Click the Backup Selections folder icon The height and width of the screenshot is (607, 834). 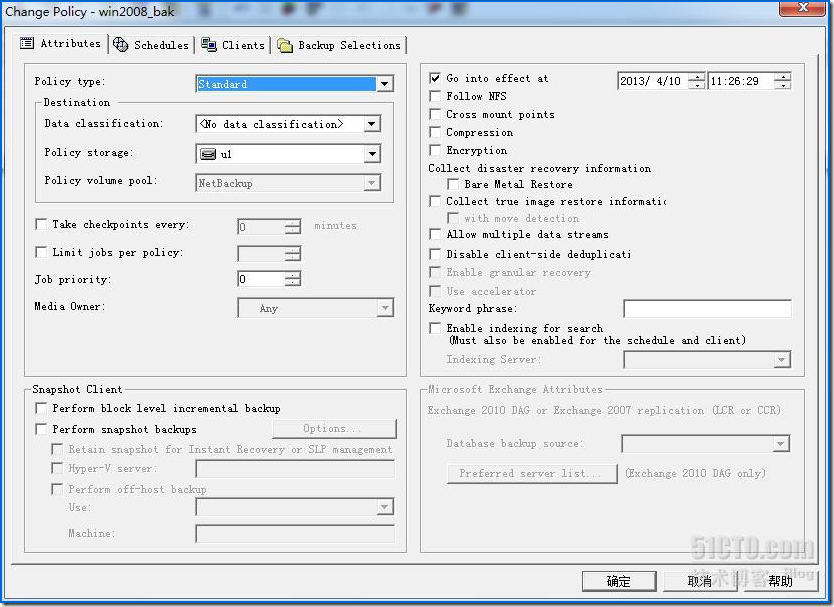tap(285, 45)
